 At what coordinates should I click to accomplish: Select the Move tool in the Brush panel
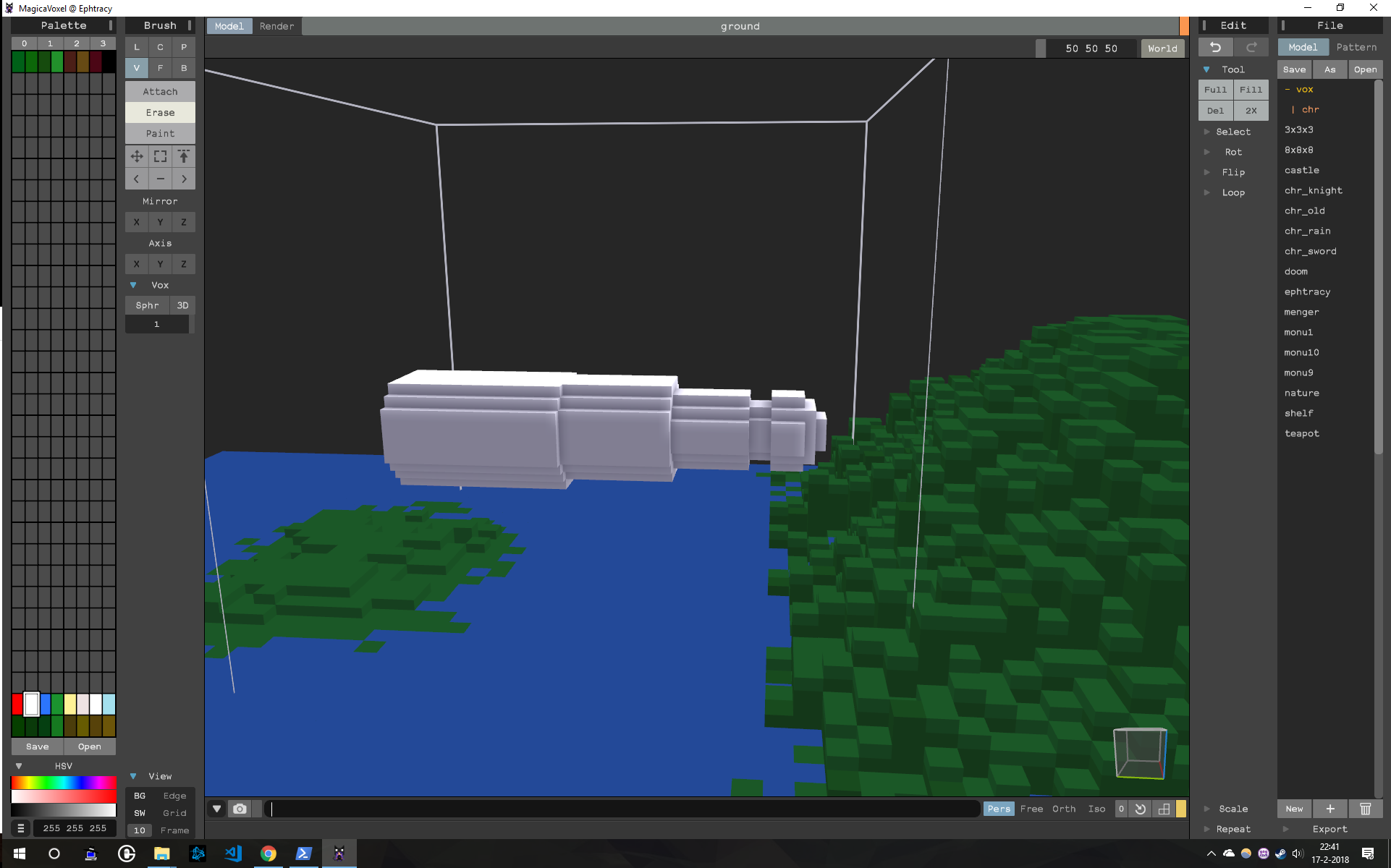click(x=136, y=156)
